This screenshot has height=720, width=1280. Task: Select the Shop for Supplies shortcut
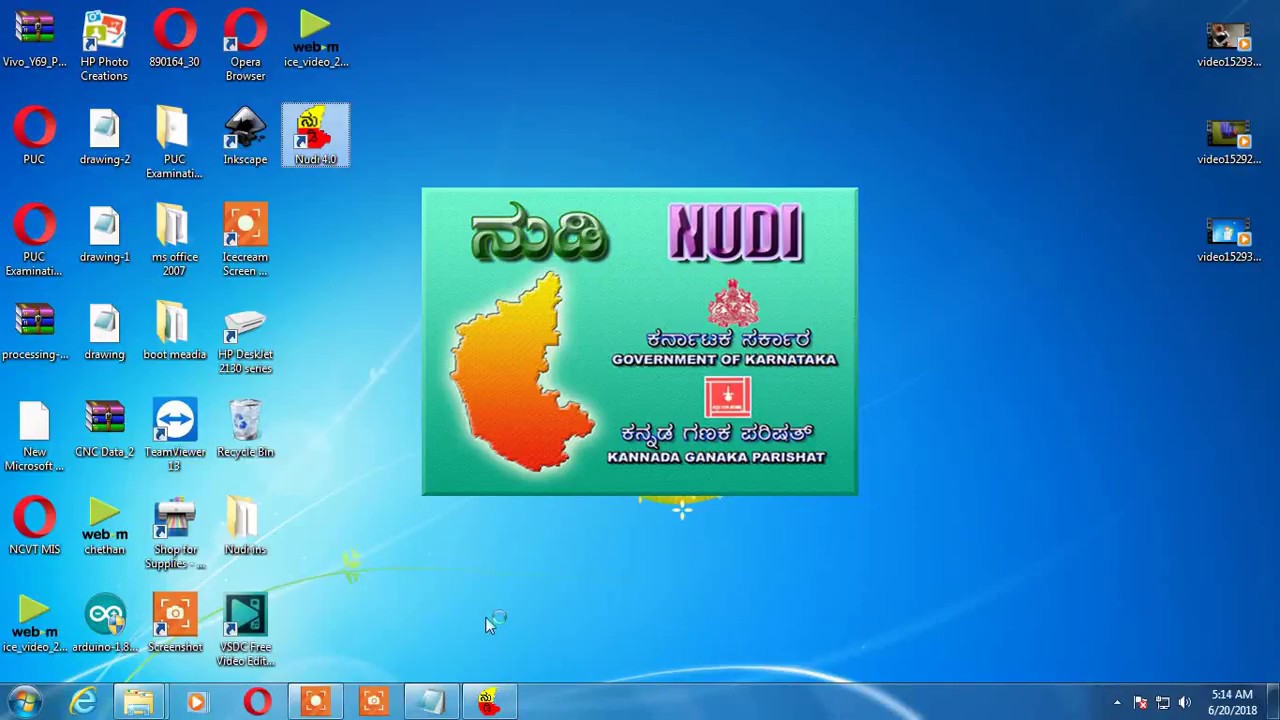(175, 533)
